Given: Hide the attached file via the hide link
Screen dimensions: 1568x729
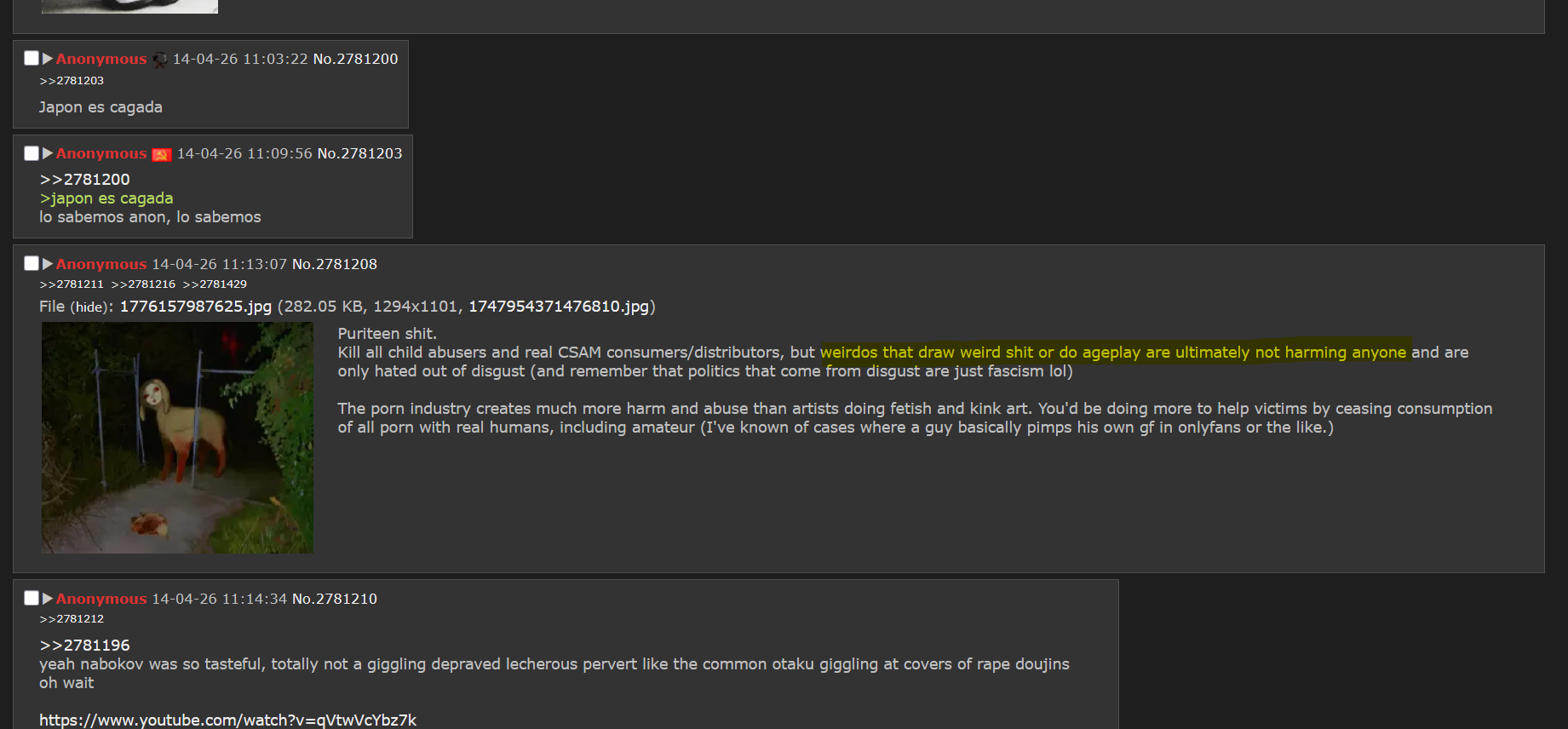Looking at the screenshot, I should coord(89,307).
